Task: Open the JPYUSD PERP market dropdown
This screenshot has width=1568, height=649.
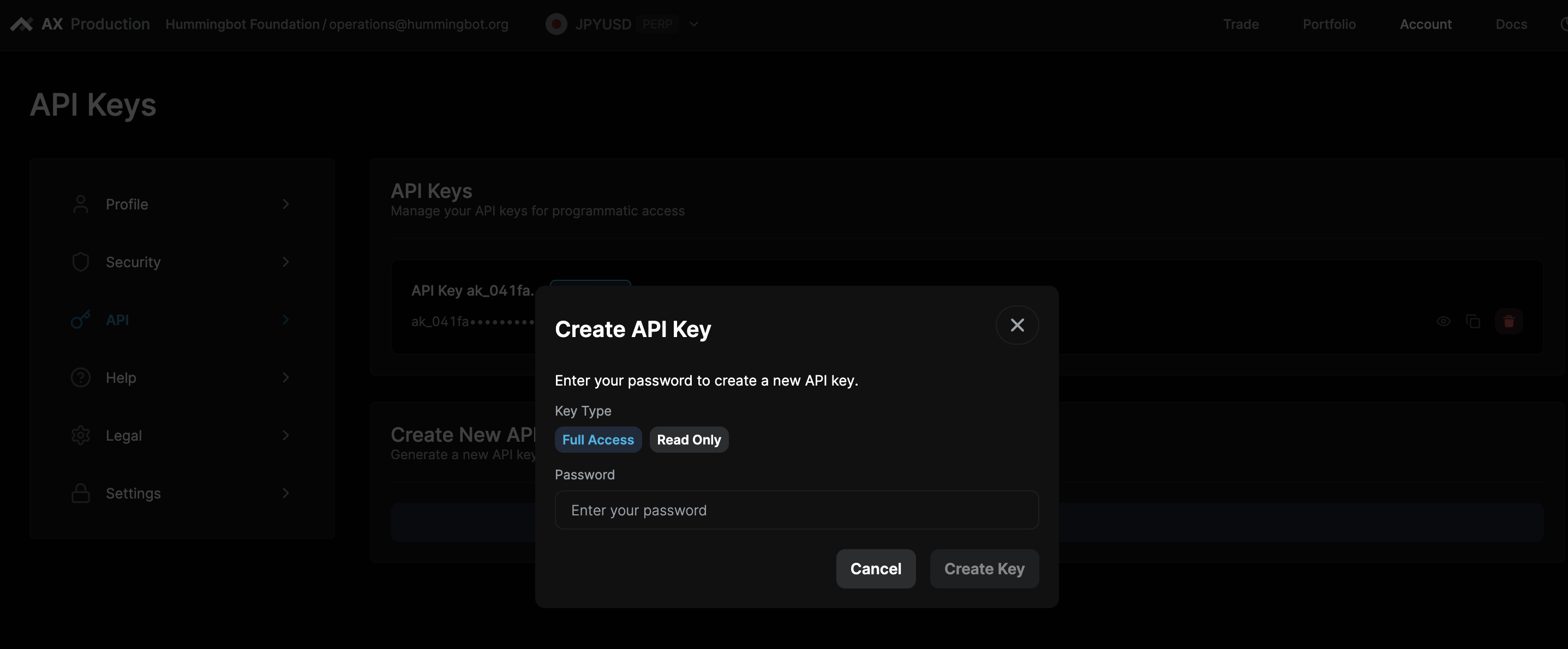Action: click(x=693, y=25)
